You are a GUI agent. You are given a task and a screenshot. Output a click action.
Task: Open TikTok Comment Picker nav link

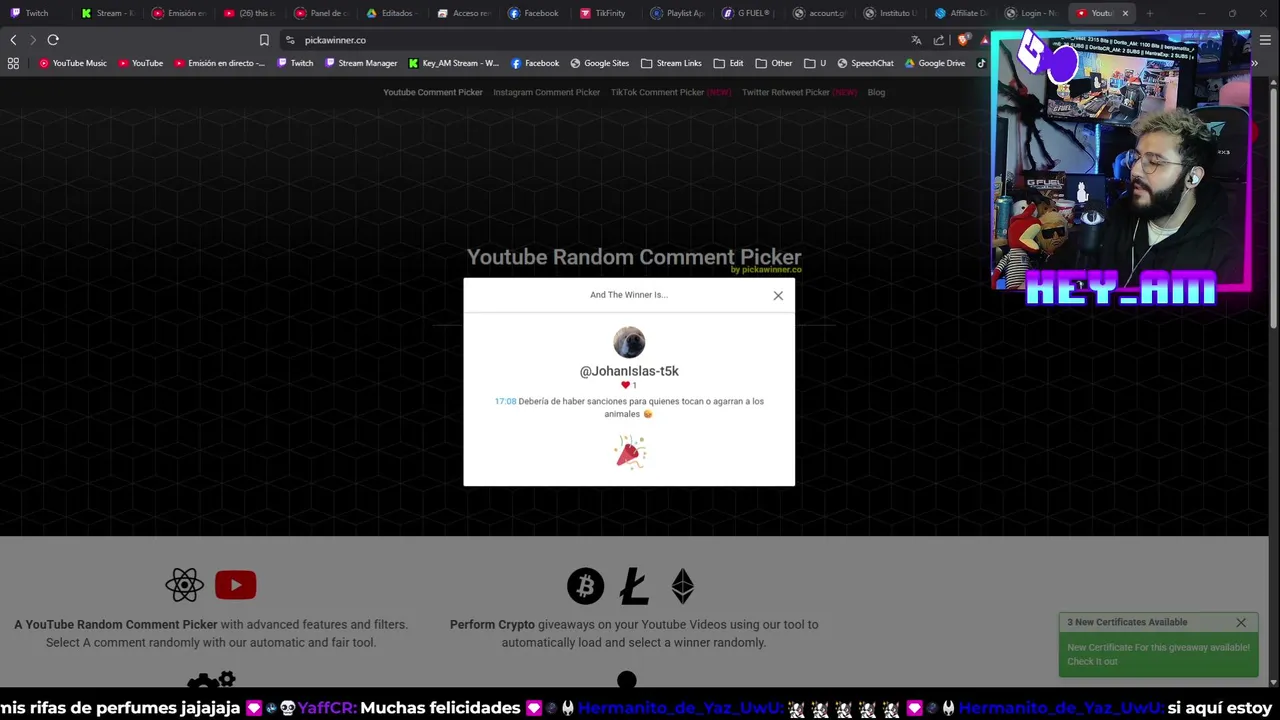(671, 92)
